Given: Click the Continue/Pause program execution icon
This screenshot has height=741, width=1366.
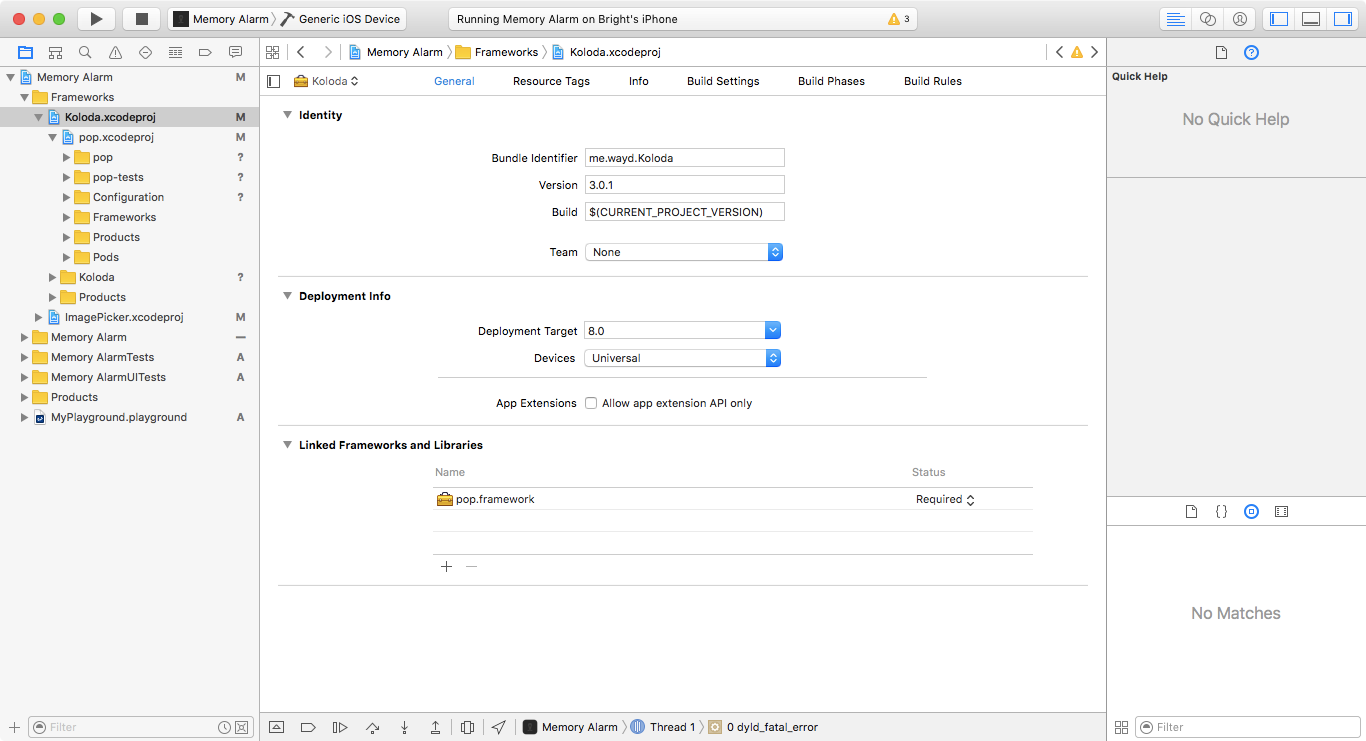Looking at the screenshot, I should [x=339, y=727].
